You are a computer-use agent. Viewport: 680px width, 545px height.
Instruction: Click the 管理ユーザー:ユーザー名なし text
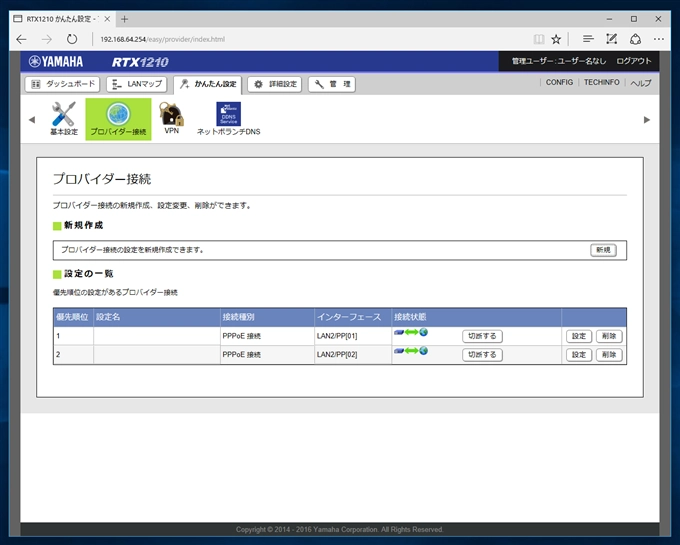pos(559,61)
